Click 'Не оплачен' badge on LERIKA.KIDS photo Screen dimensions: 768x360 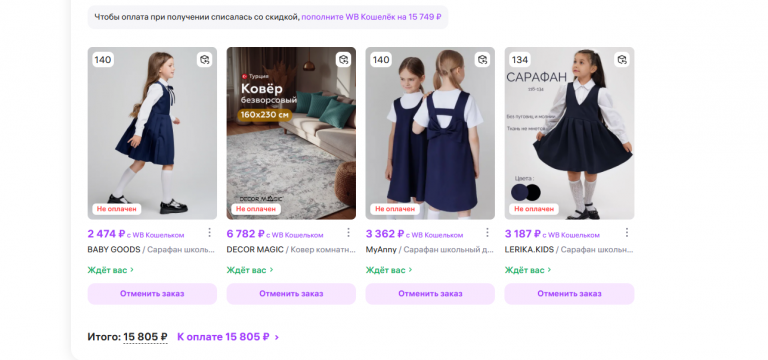click(534, 209)
